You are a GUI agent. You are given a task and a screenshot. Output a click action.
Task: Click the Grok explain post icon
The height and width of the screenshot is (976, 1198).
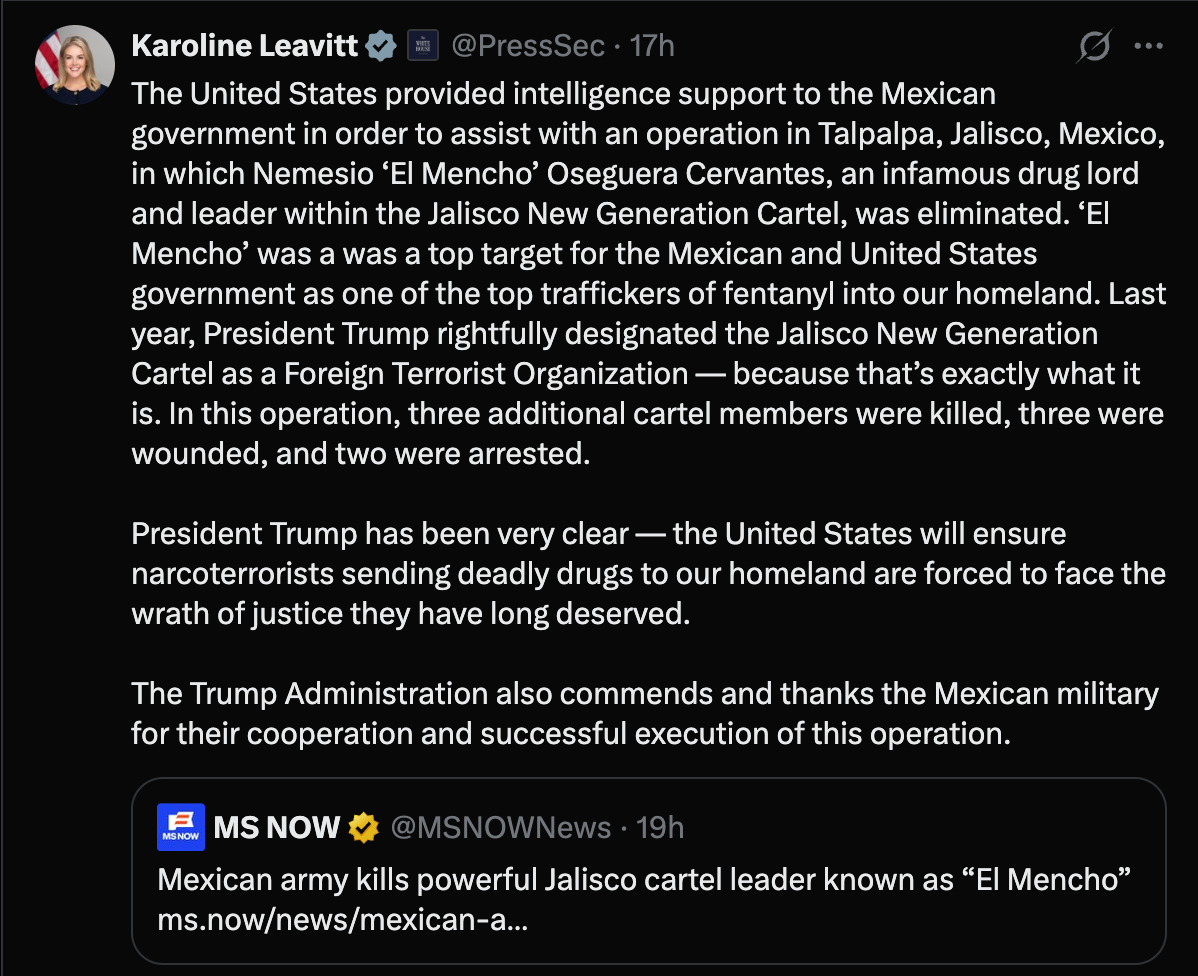pyautogui.click(x=1095, y=46)
